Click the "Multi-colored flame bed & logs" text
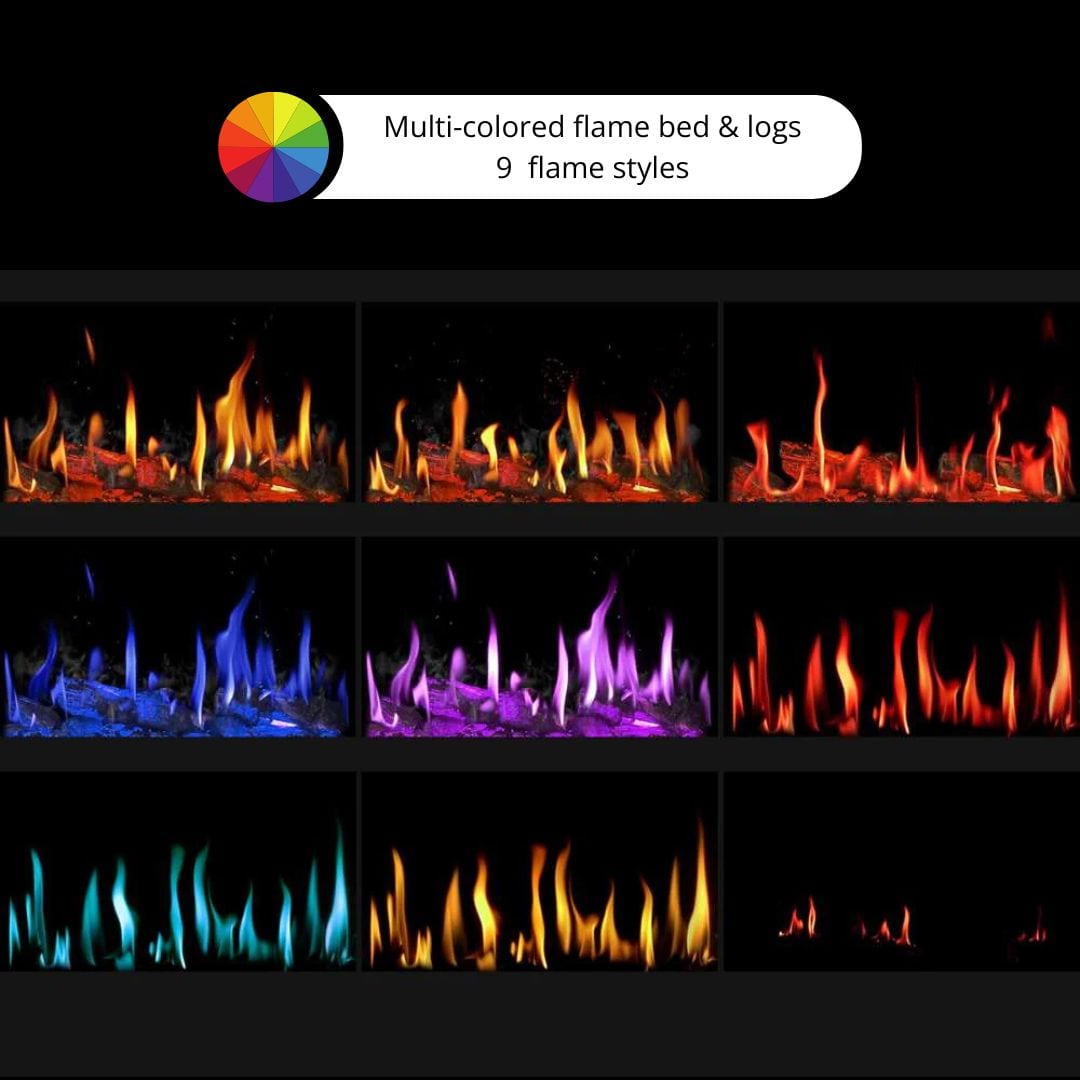This screenshot has height=1080, width=1080. click(592, 127)
